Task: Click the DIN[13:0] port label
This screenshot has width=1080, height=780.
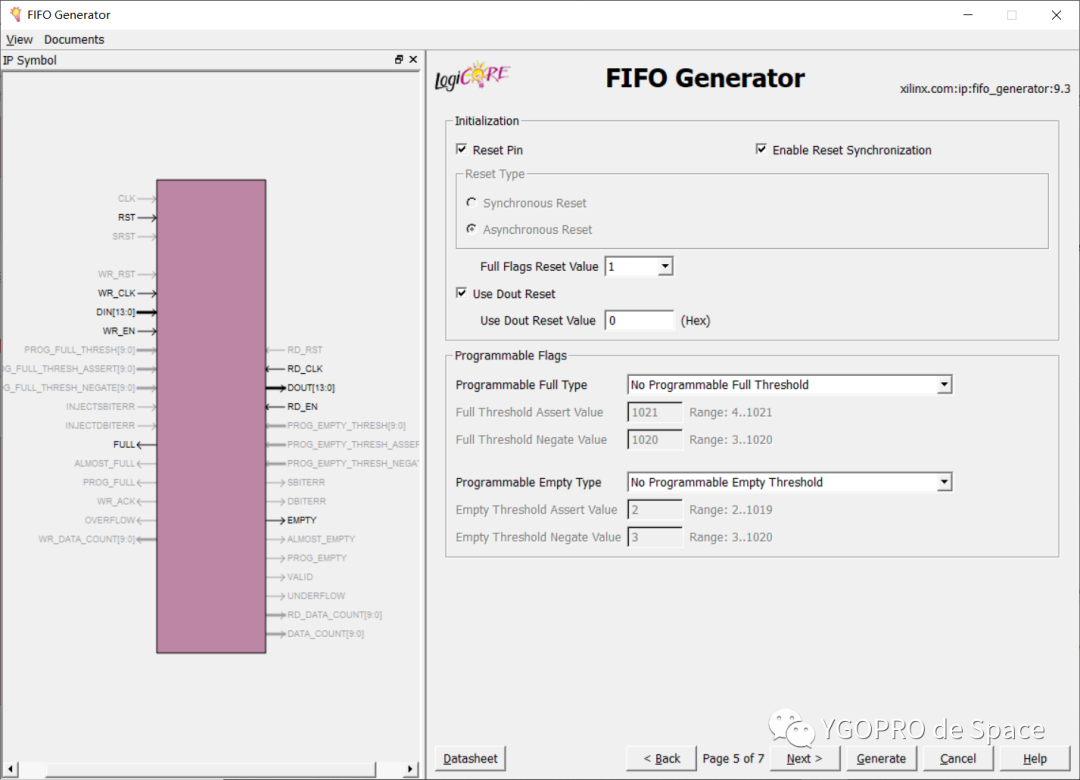Action: (116, 312)
